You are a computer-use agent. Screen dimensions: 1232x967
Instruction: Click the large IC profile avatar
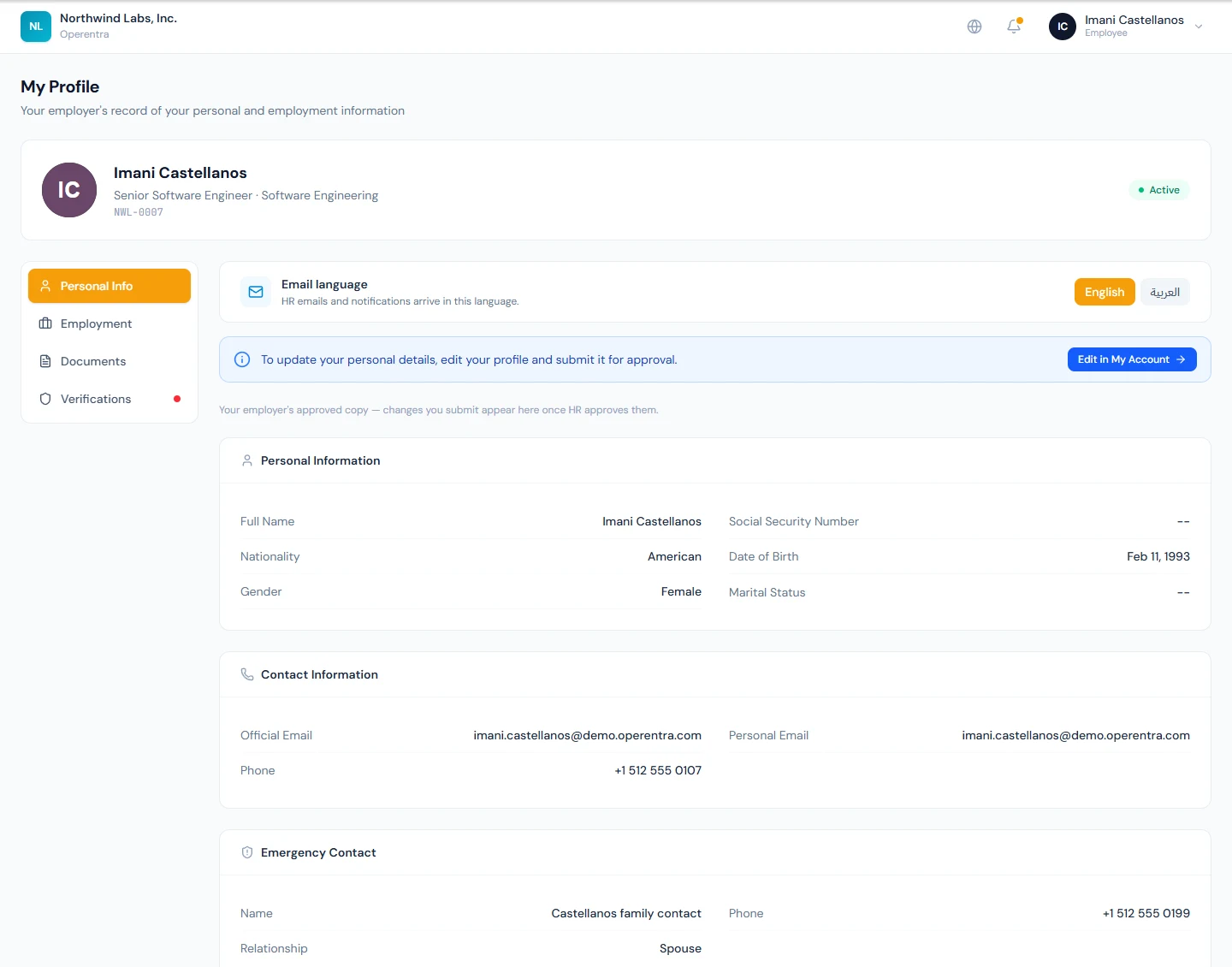pos(69,190)
